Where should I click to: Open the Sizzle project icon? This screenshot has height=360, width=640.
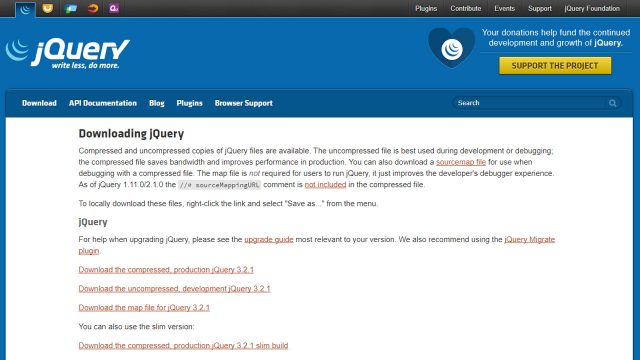(x=93, y=8)
